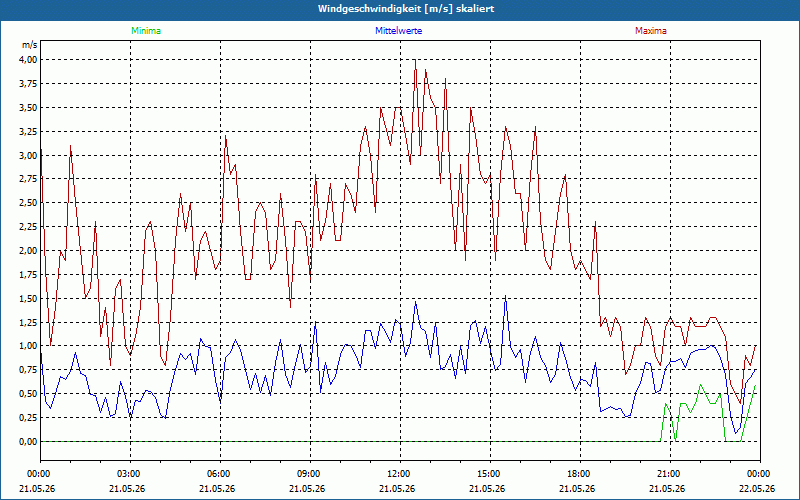Click the 06:00 time axis label
Viewport: 800px width, 500px height.
click(x=220, y=474)
